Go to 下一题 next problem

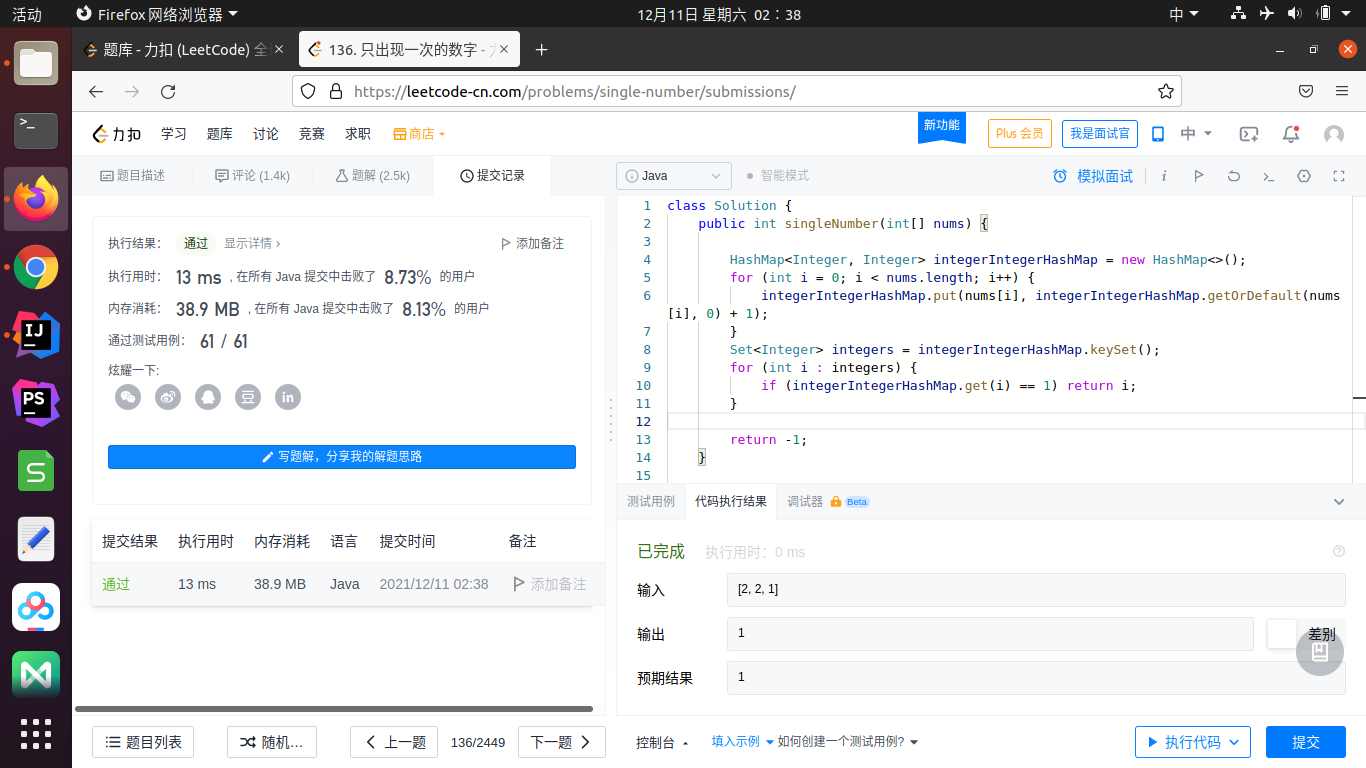pyautogui.click(x=562, y=742)
